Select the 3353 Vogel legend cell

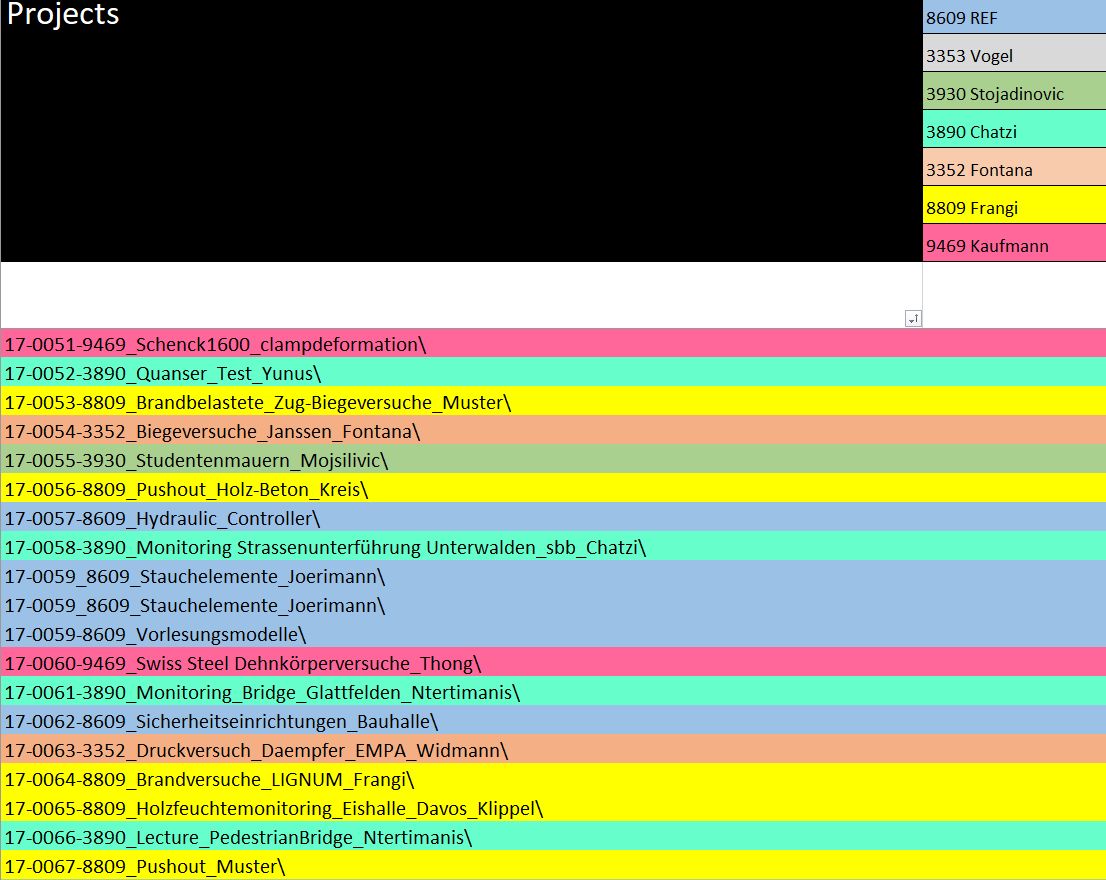(x=1014, y=53)
